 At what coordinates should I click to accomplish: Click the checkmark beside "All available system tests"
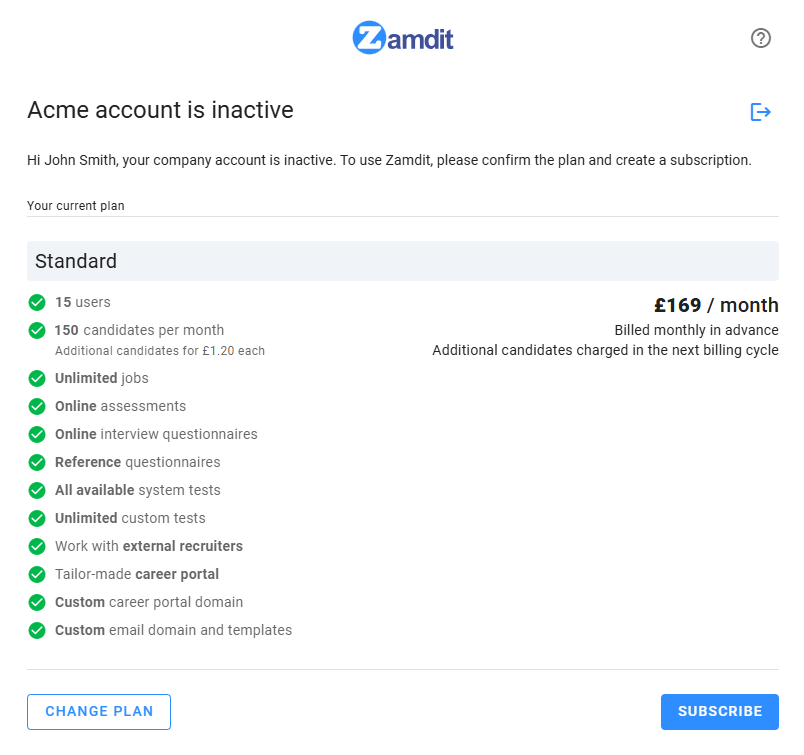[x=37, y=490]
